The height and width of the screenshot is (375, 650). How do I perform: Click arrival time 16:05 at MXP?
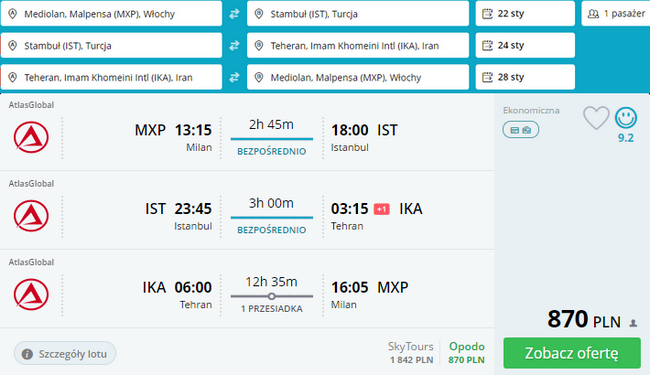coord(349,288)
